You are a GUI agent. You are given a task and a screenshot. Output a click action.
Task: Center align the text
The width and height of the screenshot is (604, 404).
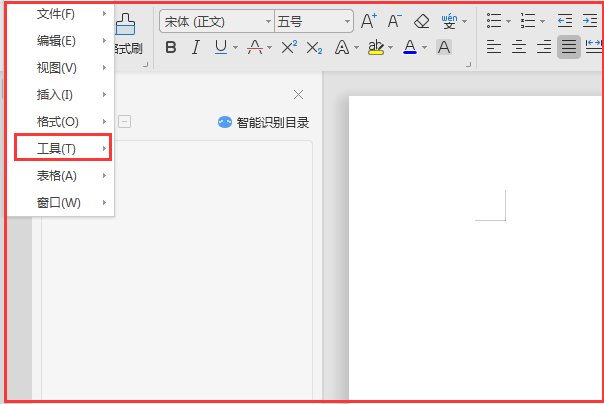tap(519, 47)
